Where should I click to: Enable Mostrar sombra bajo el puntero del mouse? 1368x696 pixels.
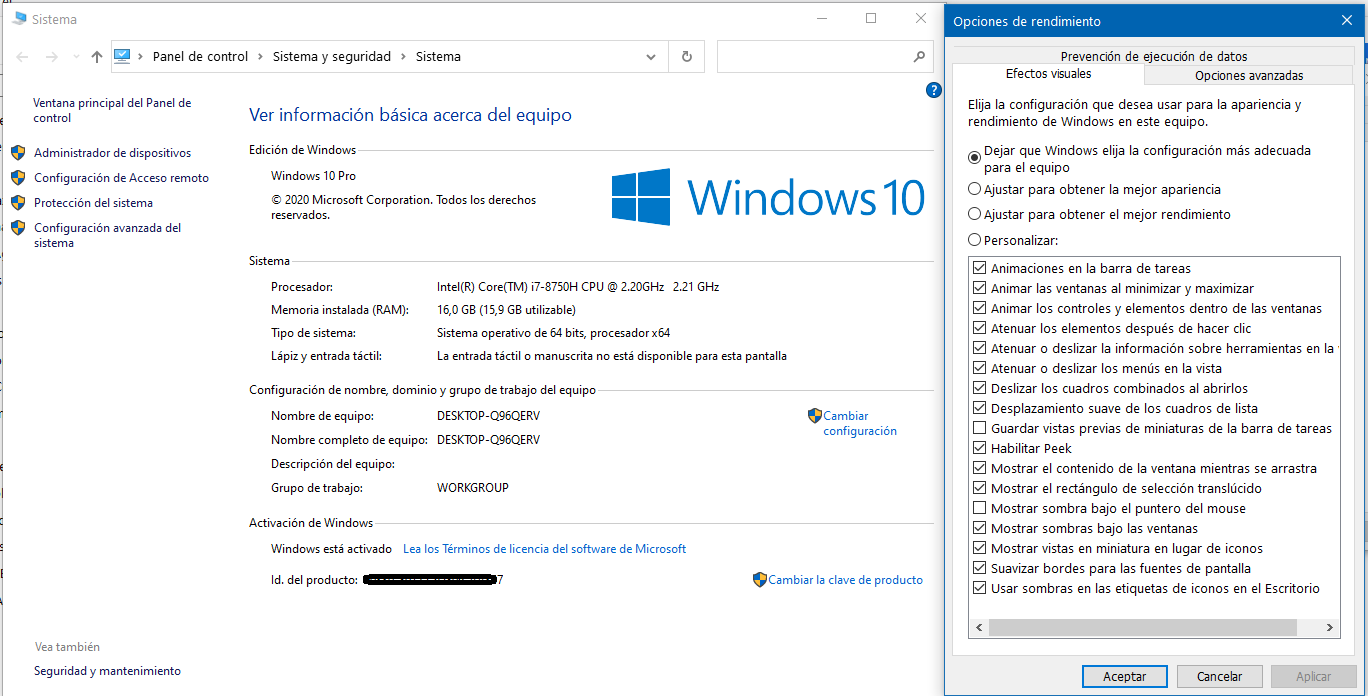pos(980,508)
